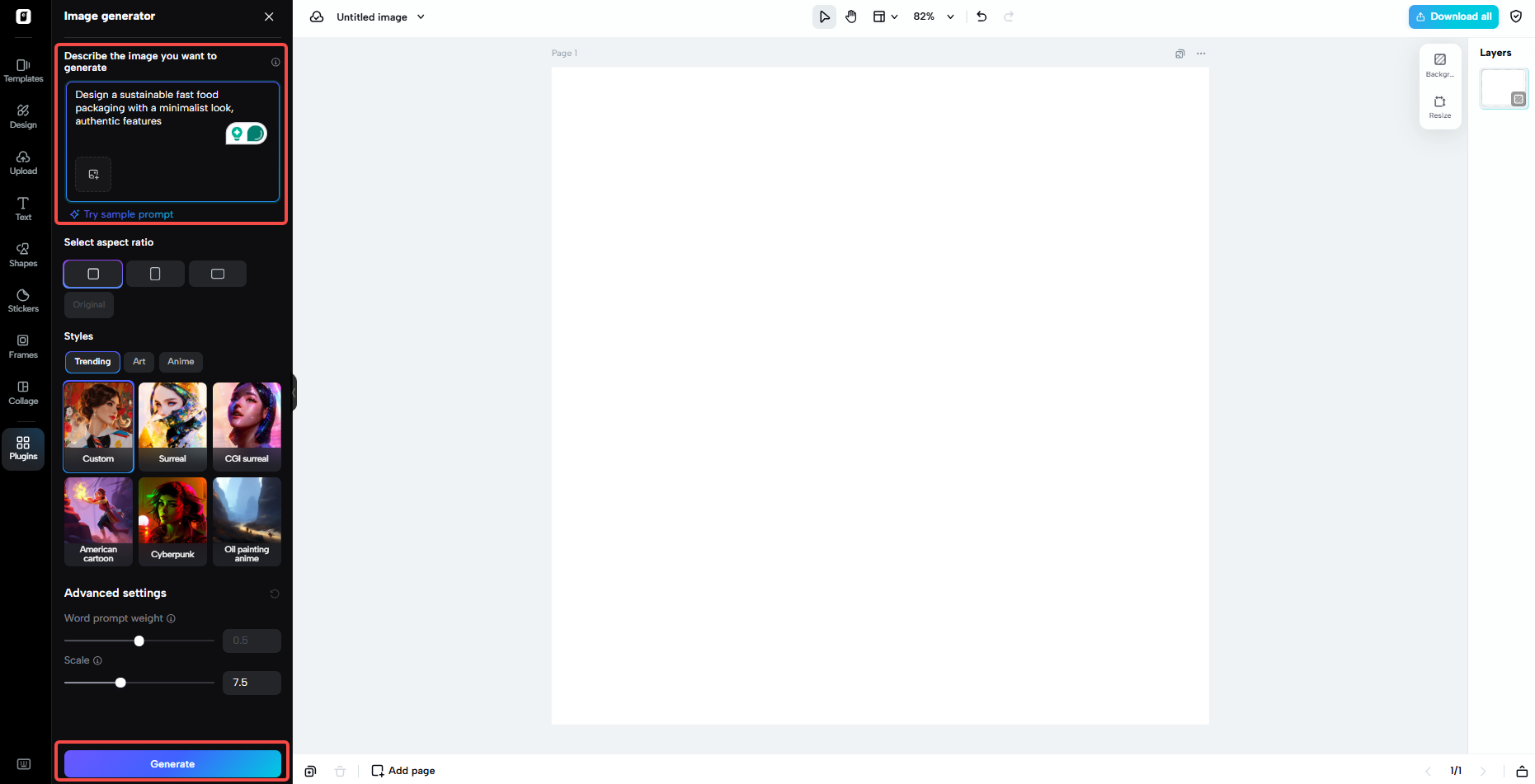Click the Generate button
Image resolution: width=1535 pixels, height=784 pixels.
[172, 763]
